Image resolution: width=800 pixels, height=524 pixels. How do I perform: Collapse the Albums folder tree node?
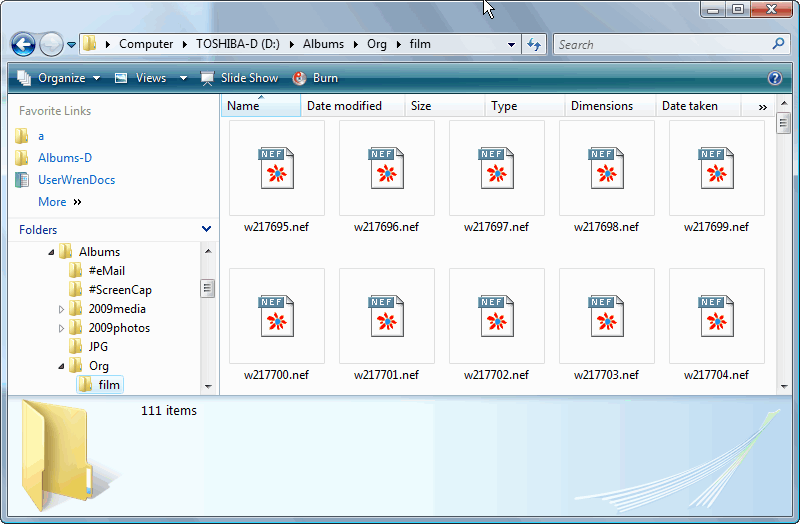pyautogui.click(x=51, y=252)
